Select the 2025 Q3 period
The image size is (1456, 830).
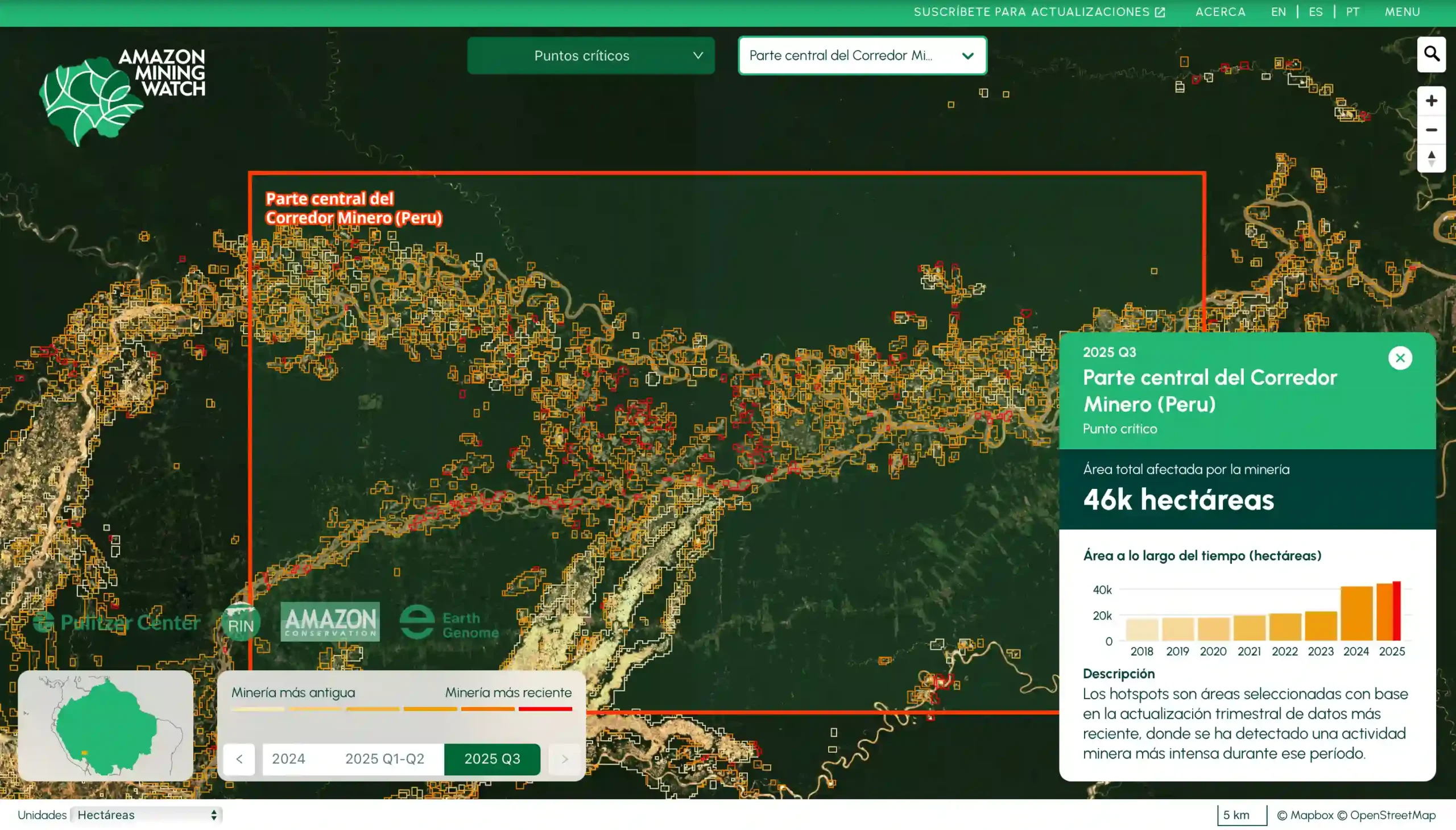coord(491,759)
